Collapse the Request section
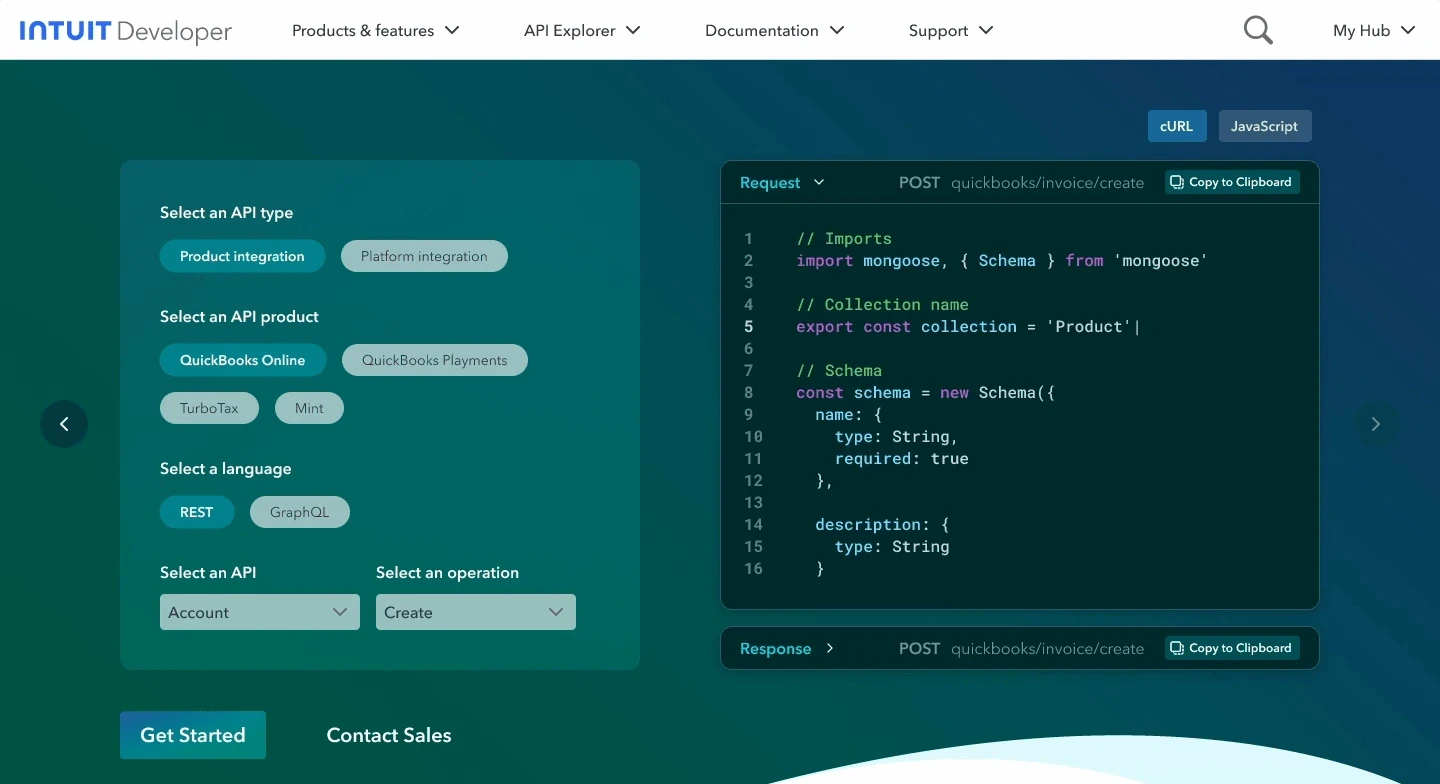 [x=782, y=182]
